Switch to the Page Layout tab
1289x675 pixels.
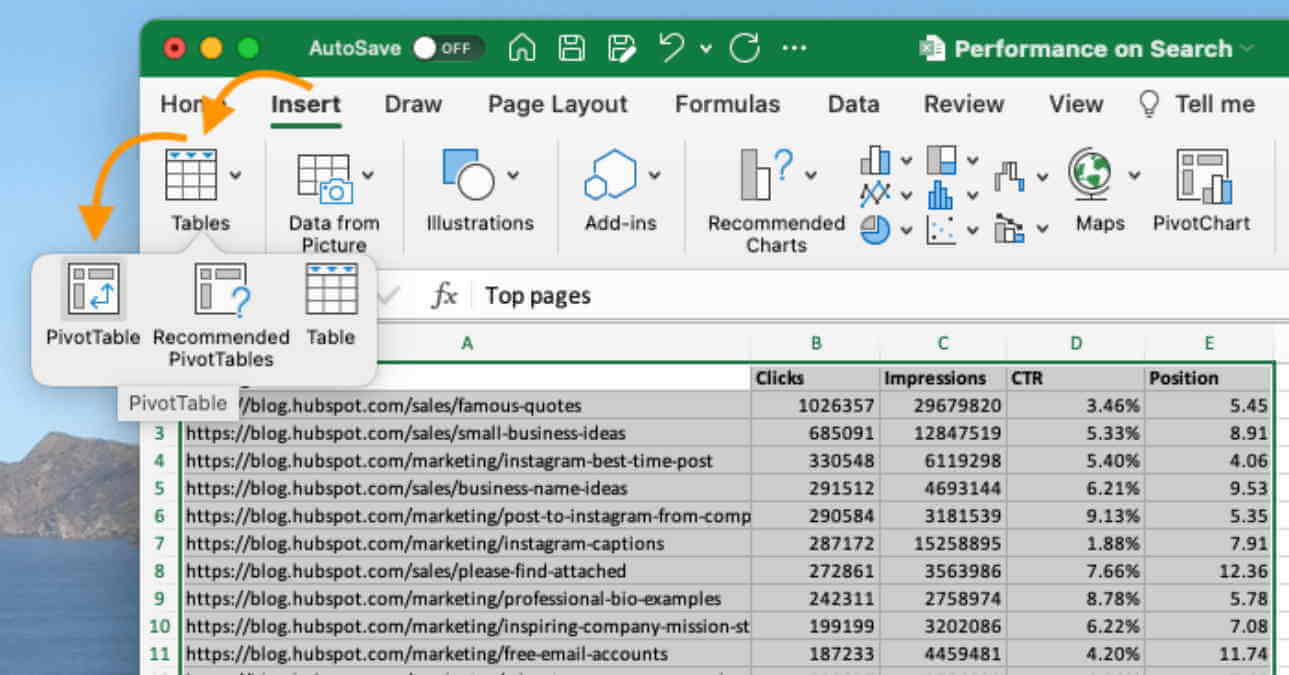tap(557, 104)
